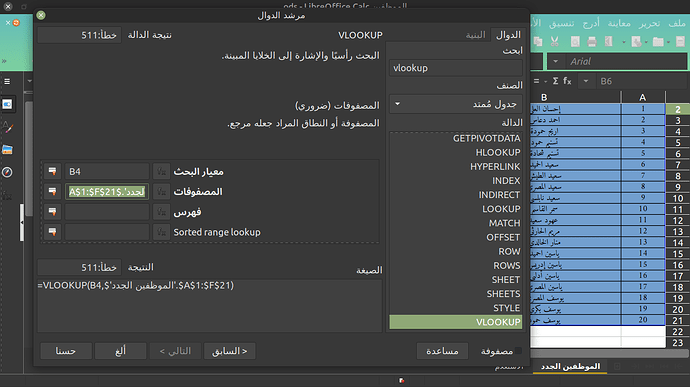Click the search field containing vlookup
This screenshot has width=690, height=387.
[x=455, y=68]
